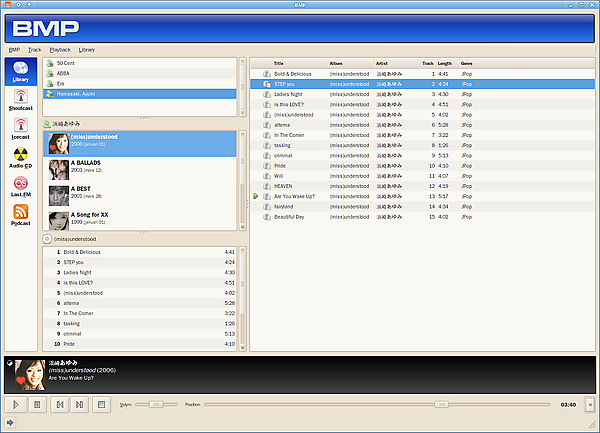Select artist ABBA in artist list

[65, 73]
